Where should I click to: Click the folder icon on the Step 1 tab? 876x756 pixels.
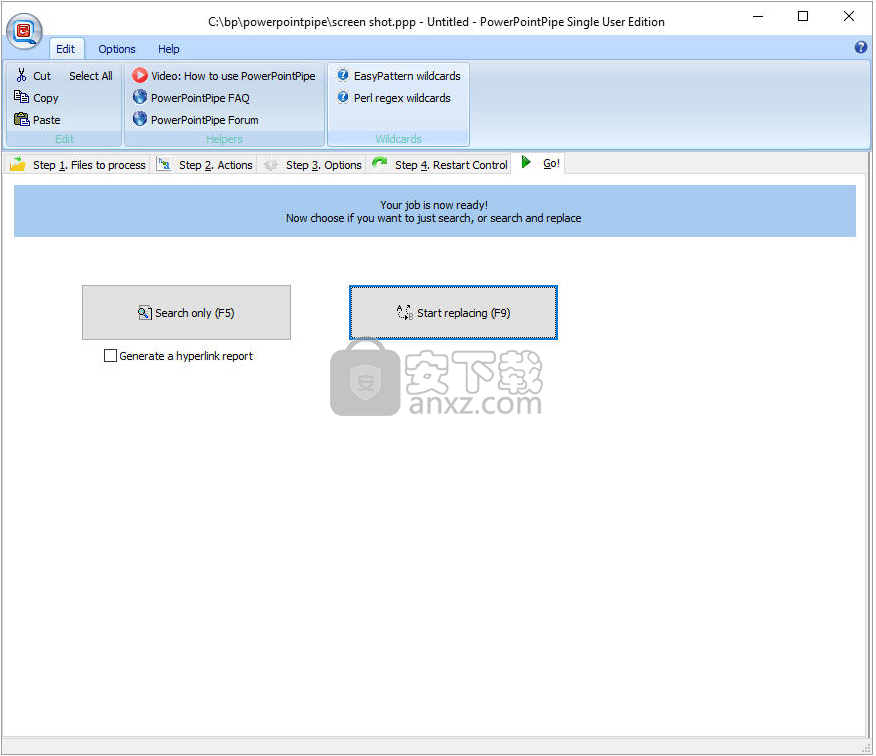click(x=18, y=164)
